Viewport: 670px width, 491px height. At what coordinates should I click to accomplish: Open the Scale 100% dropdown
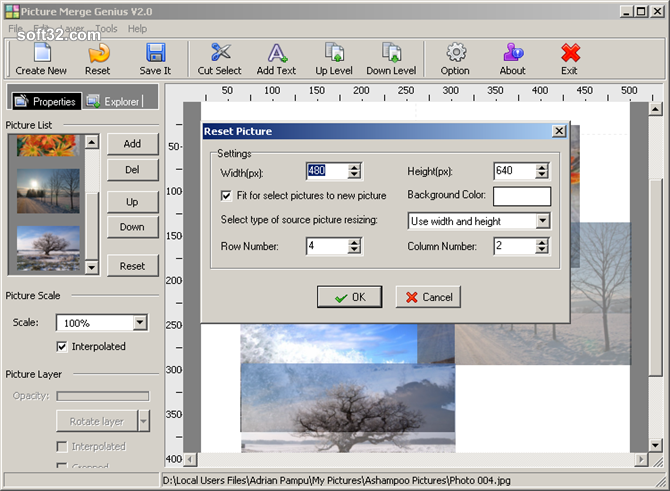pos(140,323)
